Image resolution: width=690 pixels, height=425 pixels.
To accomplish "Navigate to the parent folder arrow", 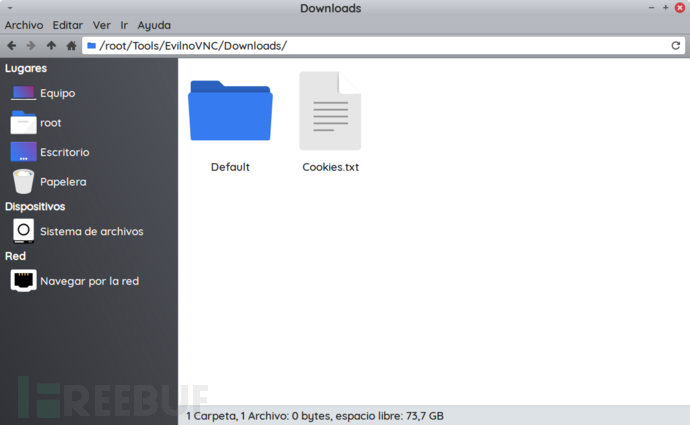I will [51, 45].
